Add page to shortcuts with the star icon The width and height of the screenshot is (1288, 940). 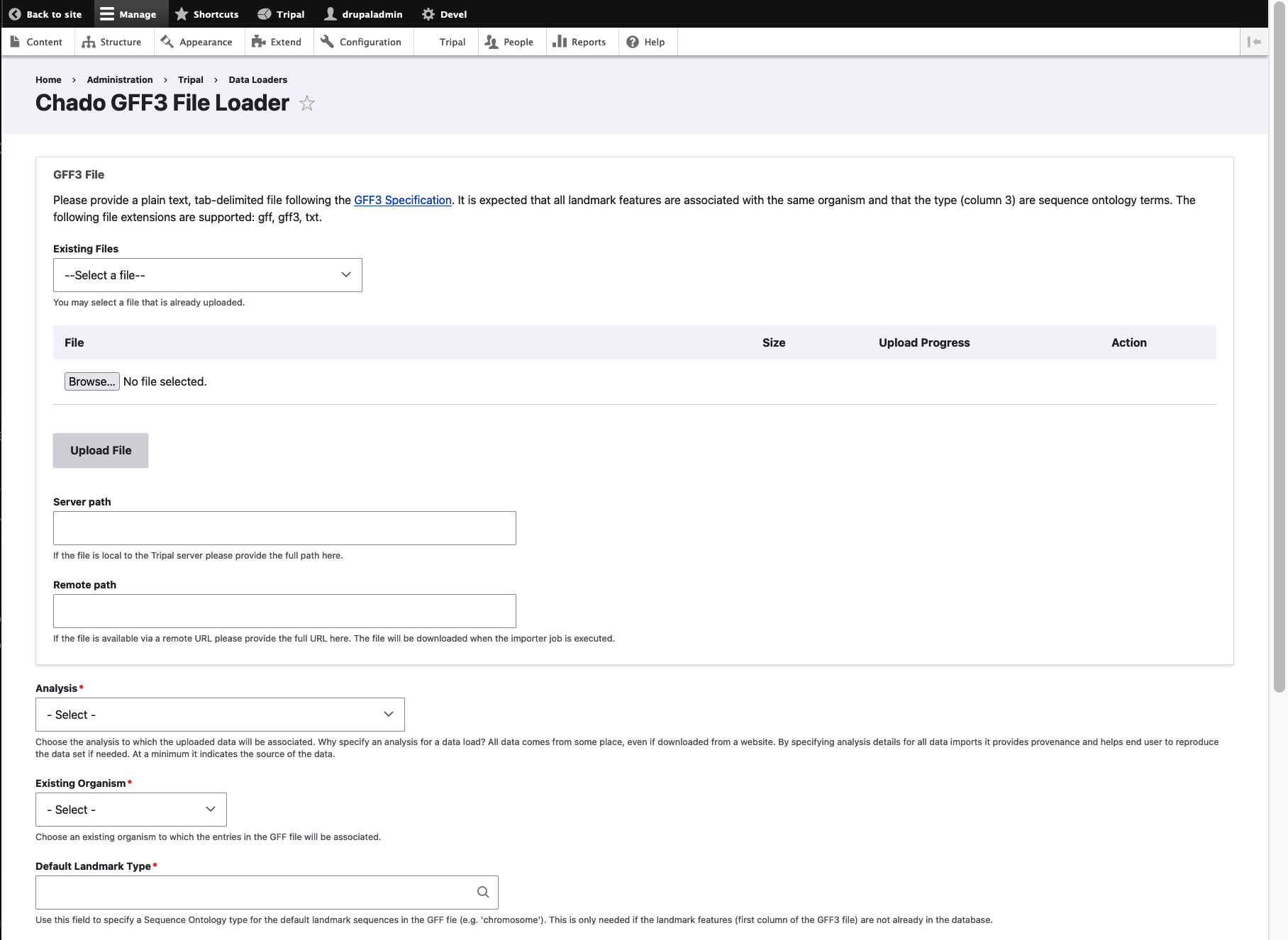307,103
